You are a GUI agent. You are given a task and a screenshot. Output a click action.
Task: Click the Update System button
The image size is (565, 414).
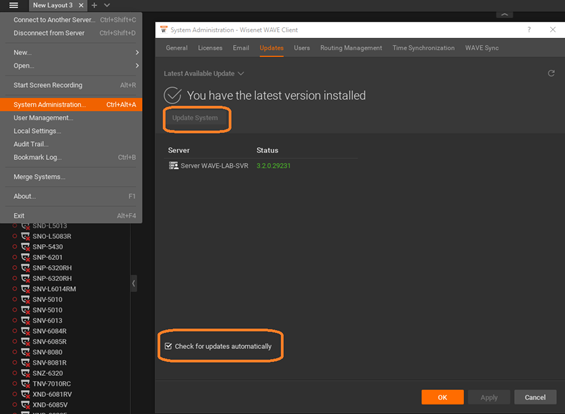[195, 118]
